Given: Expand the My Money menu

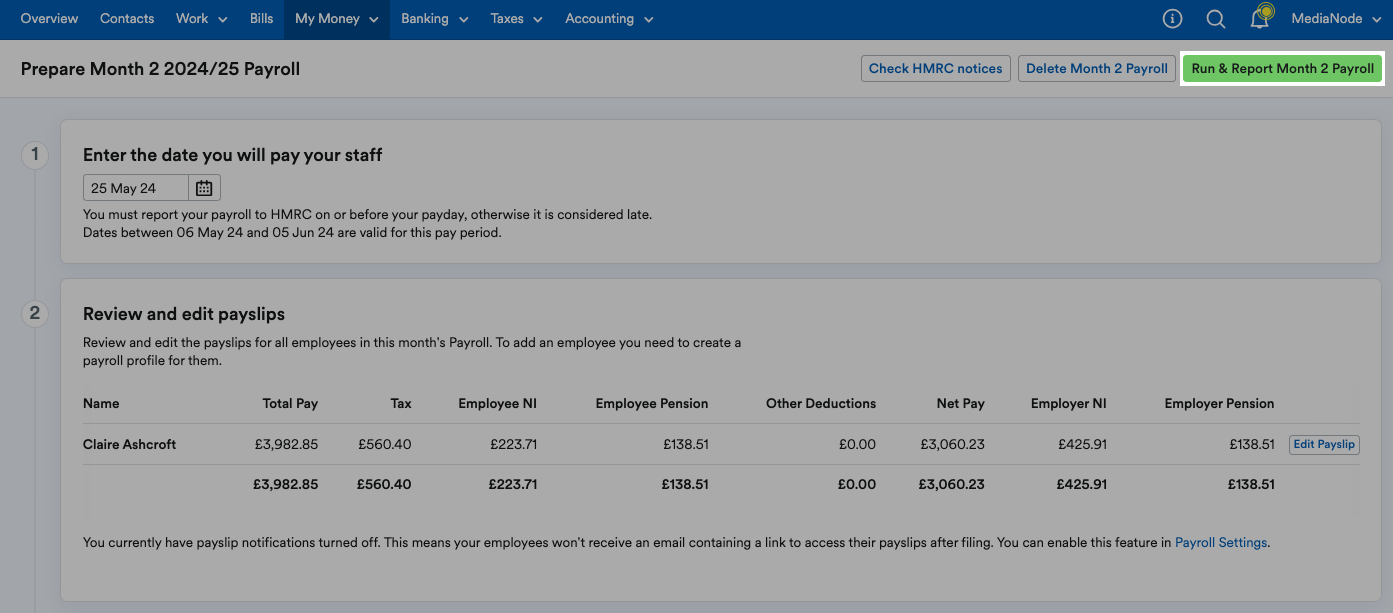Looking at the screenshot, I should 336,19.
